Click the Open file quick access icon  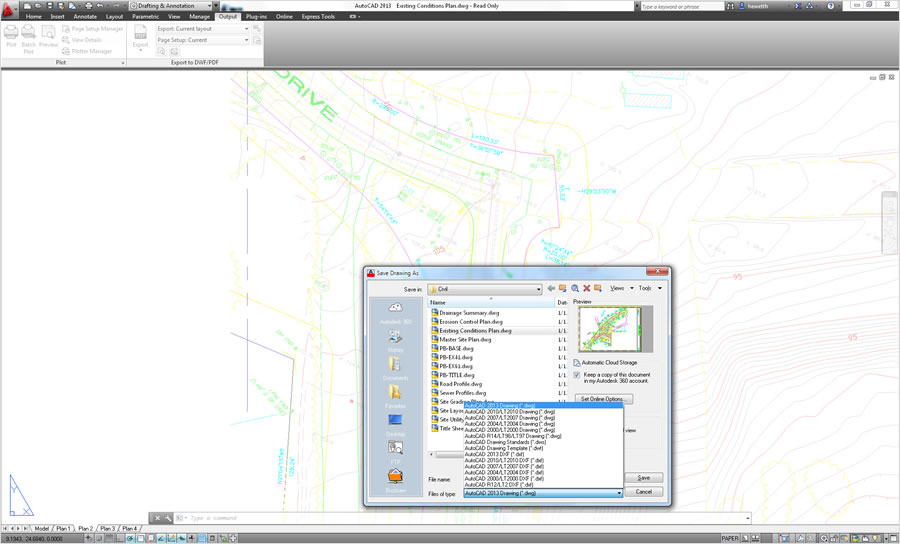tap(38, 6)
